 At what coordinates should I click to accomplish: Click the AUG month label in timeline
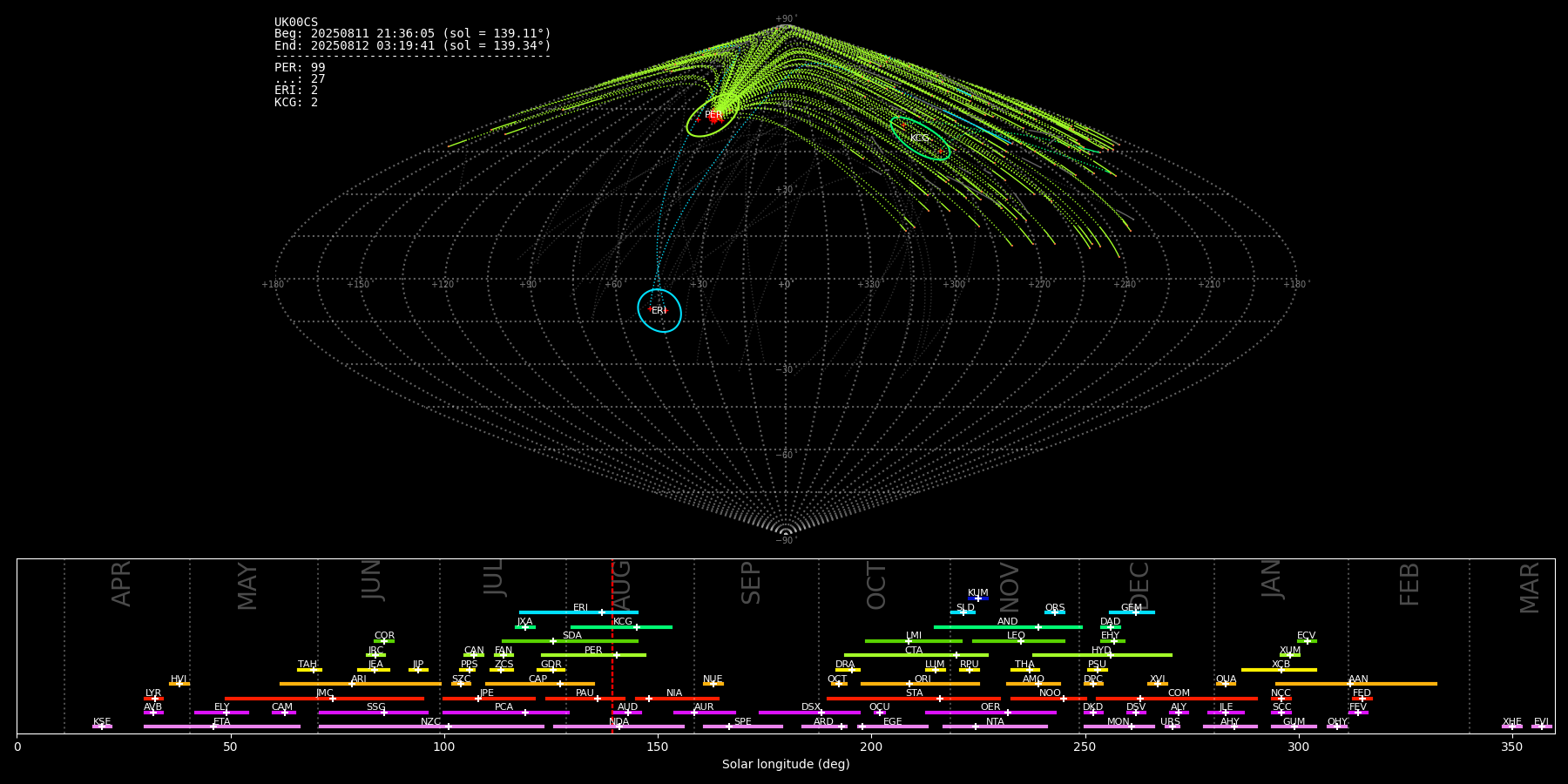[622, 584]
